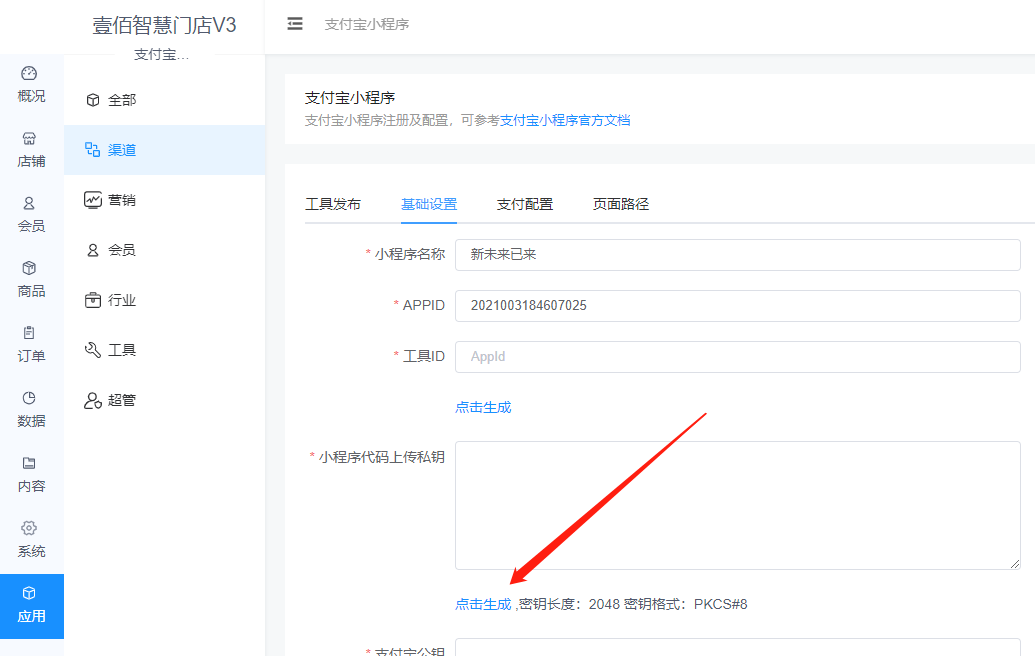
Task: Click the 全部 cube icon in the submenu
Action: coord(93,100)
